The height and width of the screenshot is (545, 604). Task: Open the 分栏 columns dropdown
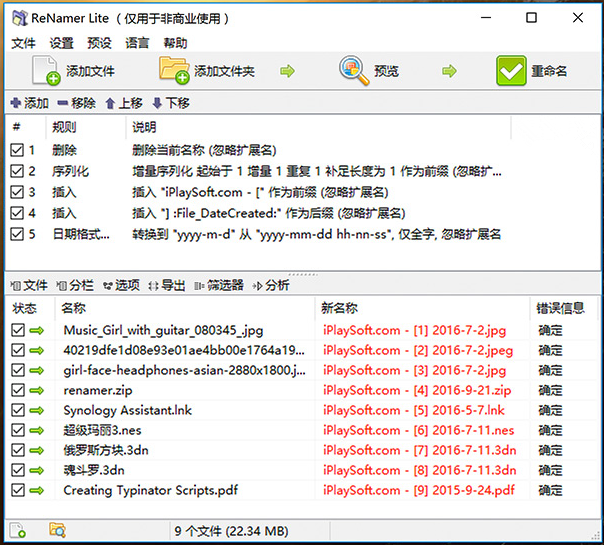coord(75,285)
